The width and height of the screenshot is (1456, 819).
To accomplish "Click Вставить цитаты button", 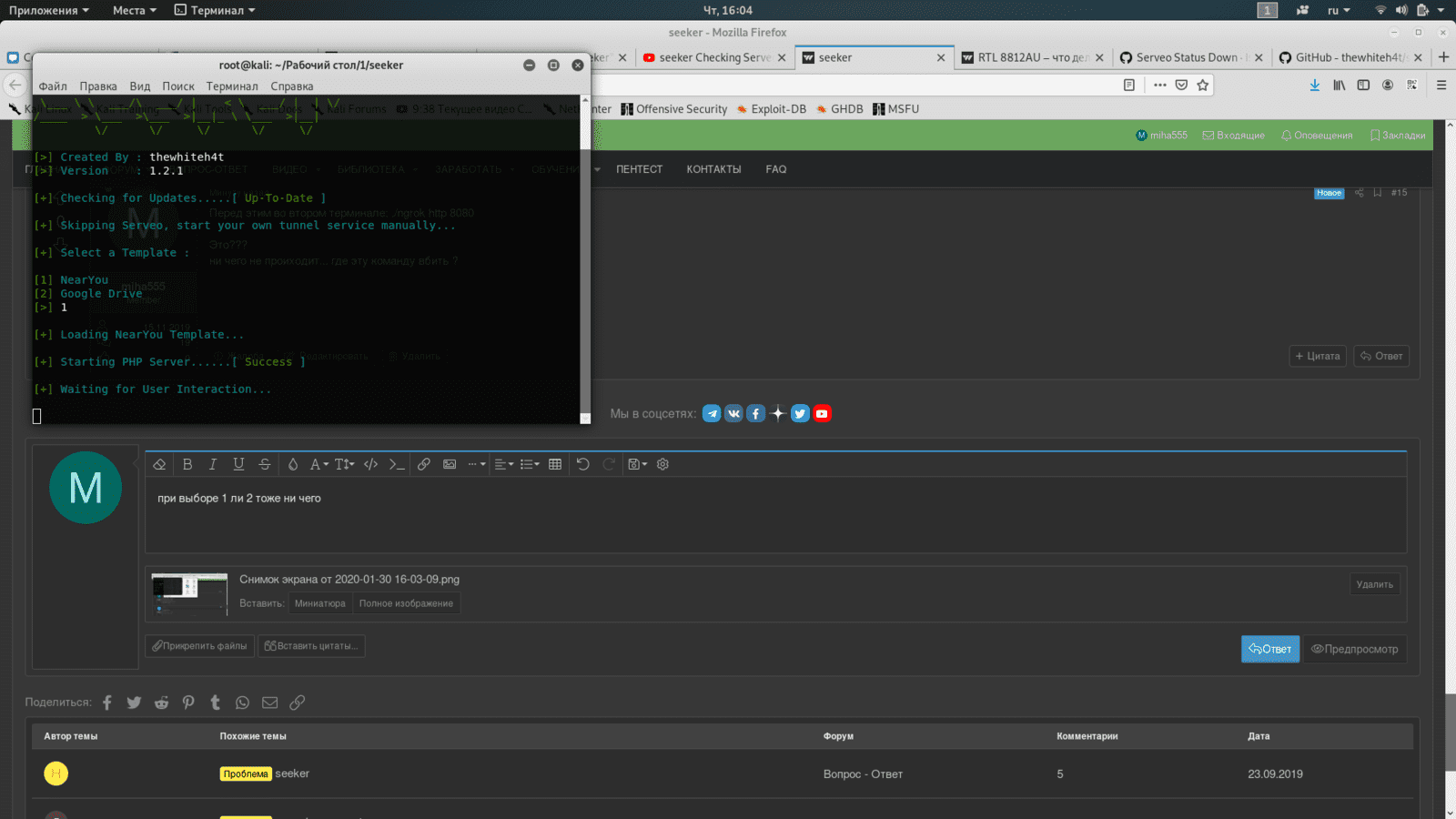I will click(311, 646).
